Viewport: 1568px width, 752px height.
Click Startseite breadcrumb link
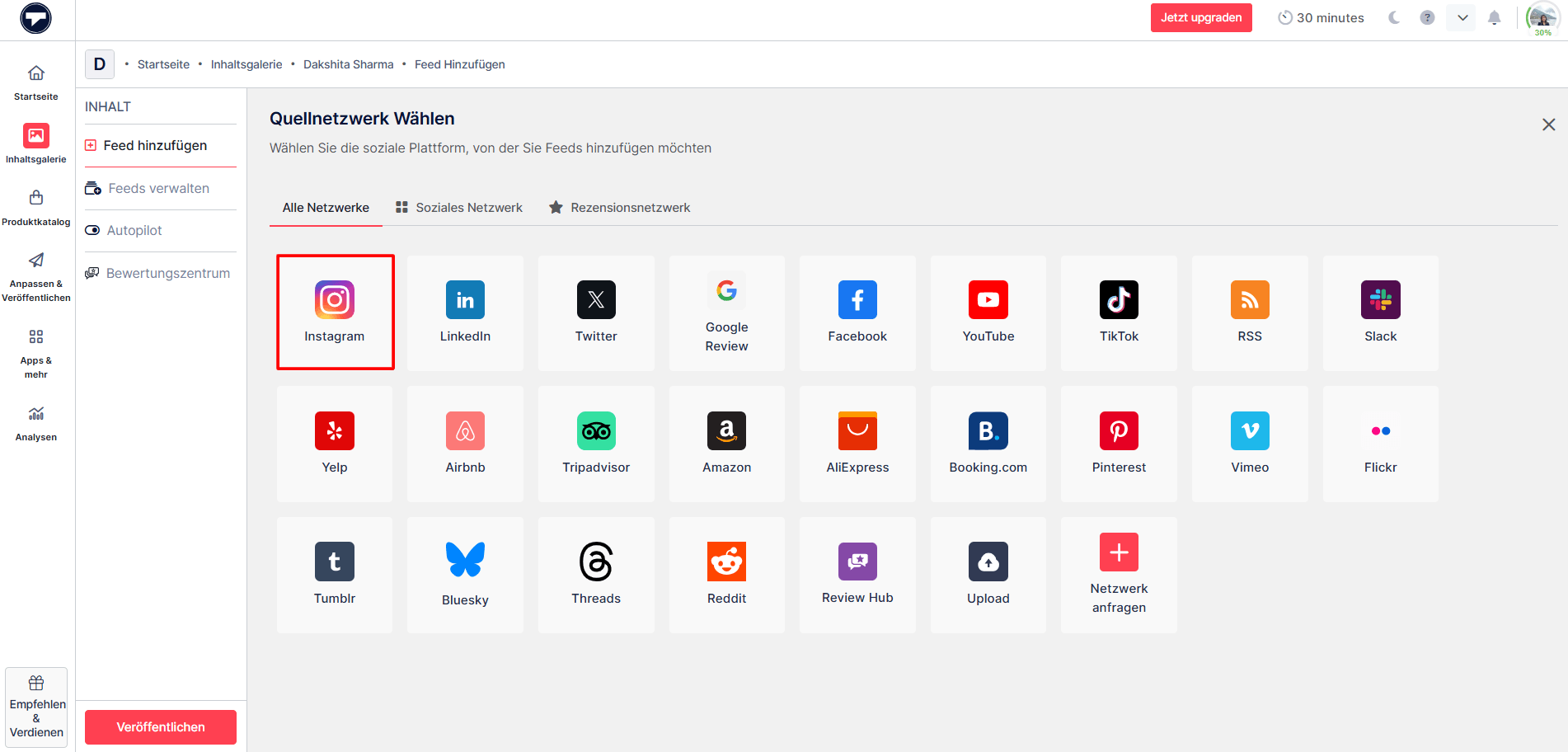[163, 64]
